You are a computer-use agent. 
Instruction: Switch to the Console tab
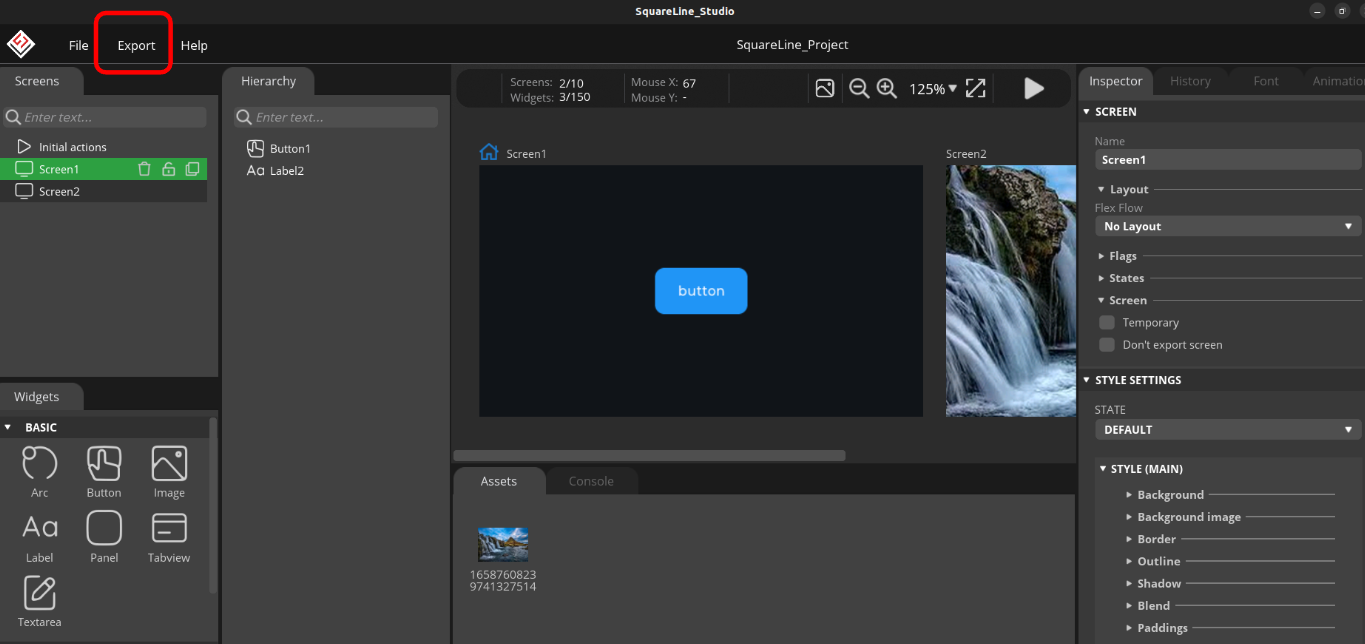(591, 481)
